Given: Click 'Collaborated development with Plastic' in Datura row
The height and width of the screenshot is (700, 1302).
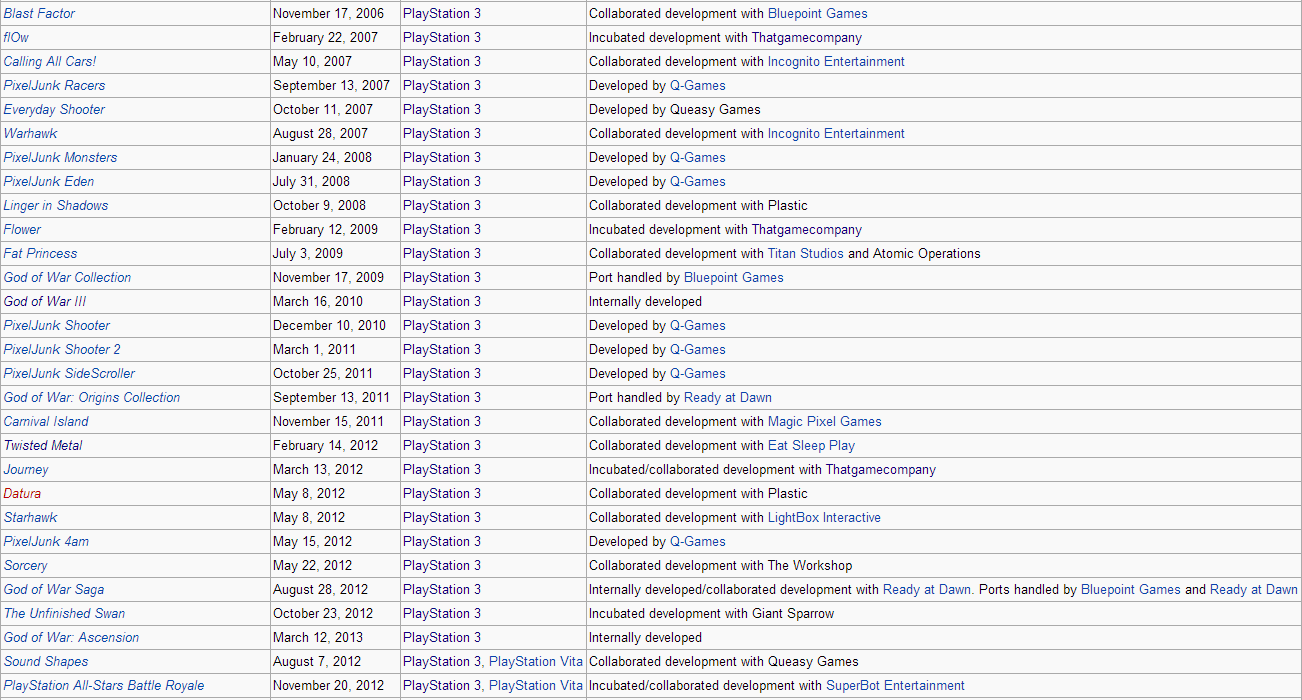Looking at the screenshot, I should pos(698,493).
